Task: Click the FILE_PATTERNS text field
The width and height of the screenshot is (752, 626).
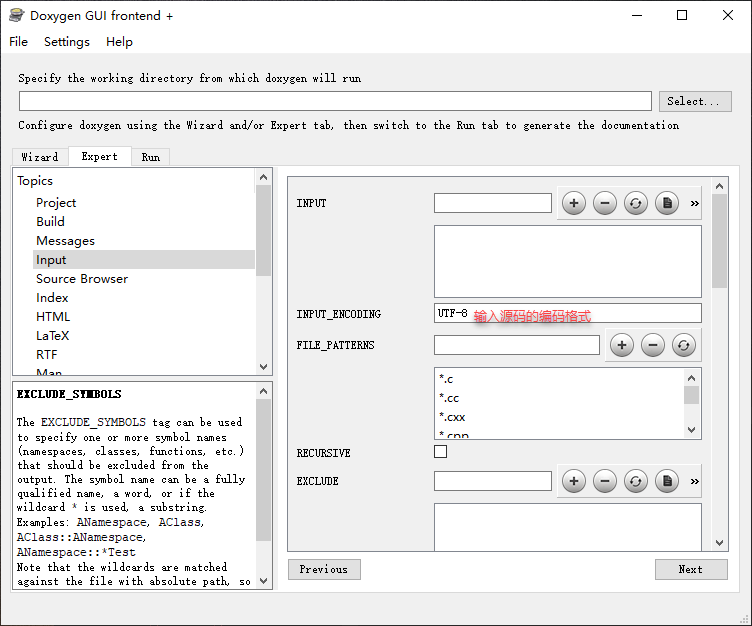Action: pyautogui.click(x=517, y=345)
